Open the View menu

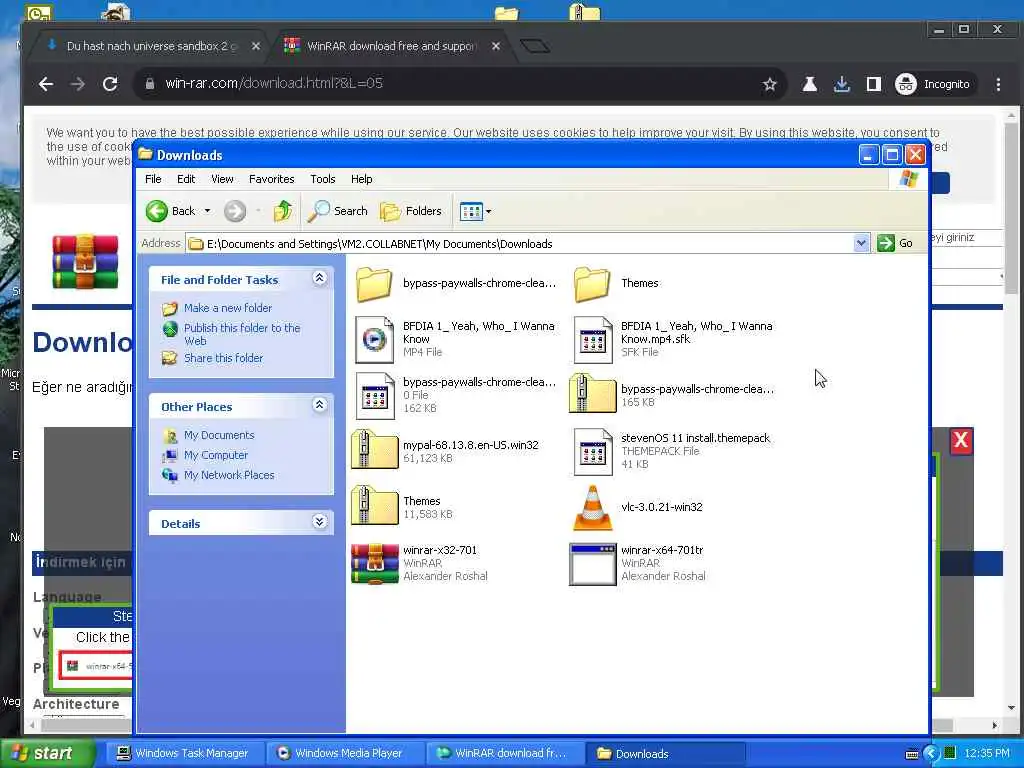pyautogui.click(x=222, y=179)
